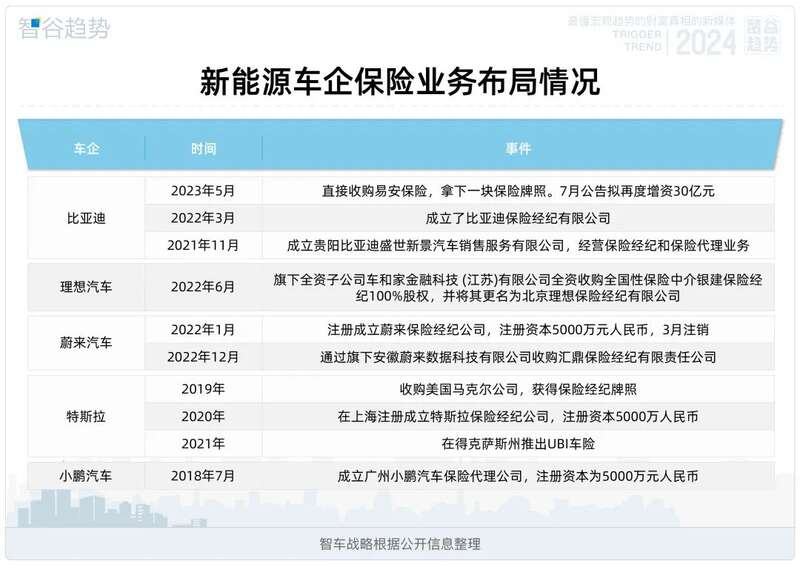
Task: Click the "理想汽车" company cell
Action: (x=86, y=287)
